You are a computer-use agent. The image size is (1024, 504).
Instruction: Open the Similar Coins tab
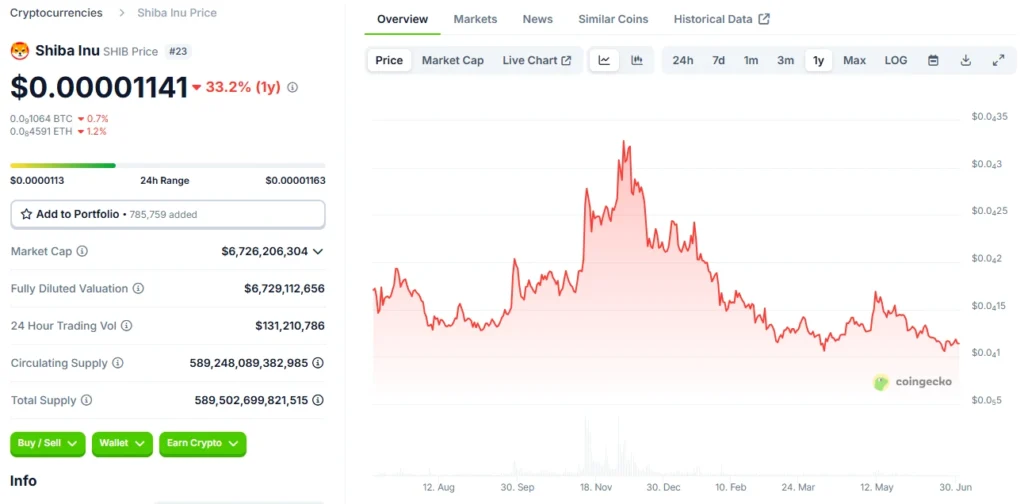tap(613, 19)
